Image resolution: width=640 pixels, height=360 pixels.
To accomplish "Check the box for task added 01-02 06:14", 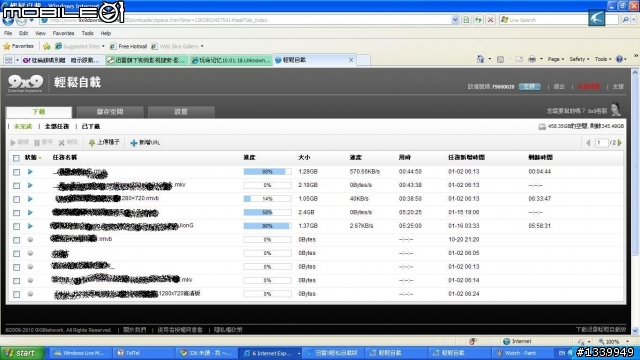I will click(16, 281).
